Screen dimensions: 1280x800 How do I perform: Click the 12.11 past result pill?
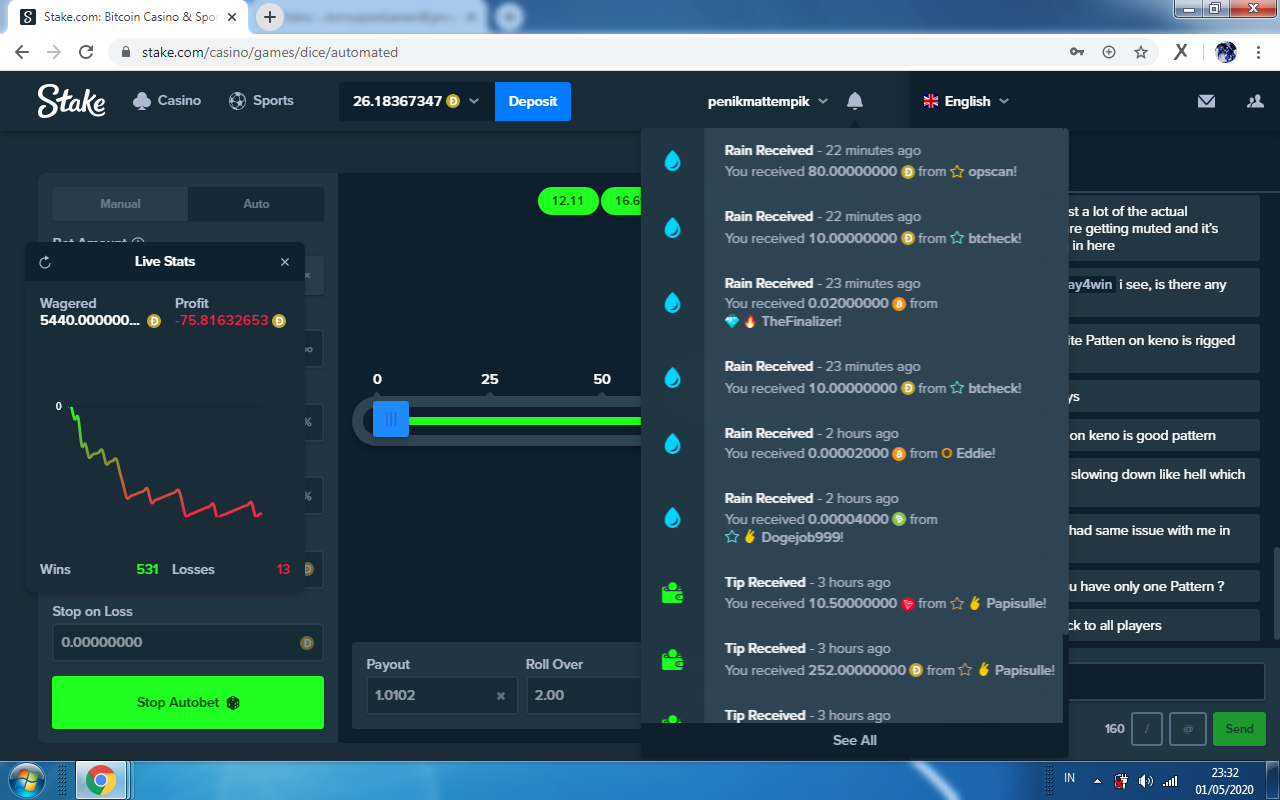[567, 201]
